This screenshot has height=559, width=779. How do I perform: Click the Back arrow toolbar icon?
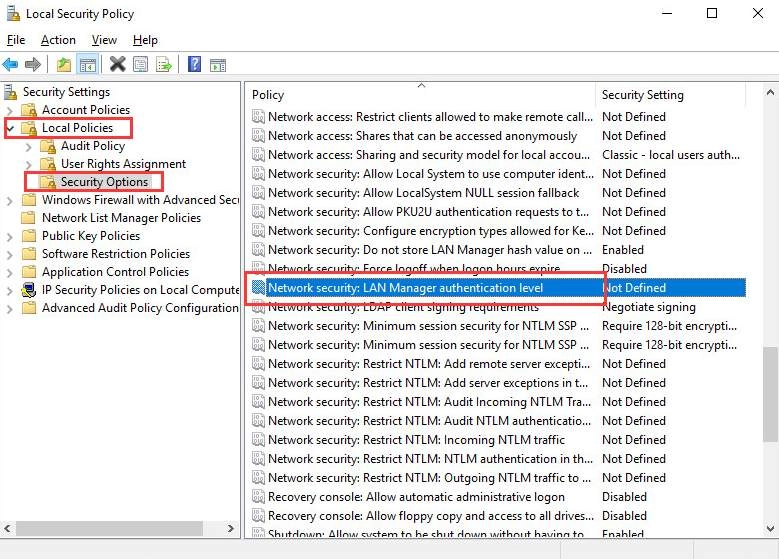click(10, 65)
